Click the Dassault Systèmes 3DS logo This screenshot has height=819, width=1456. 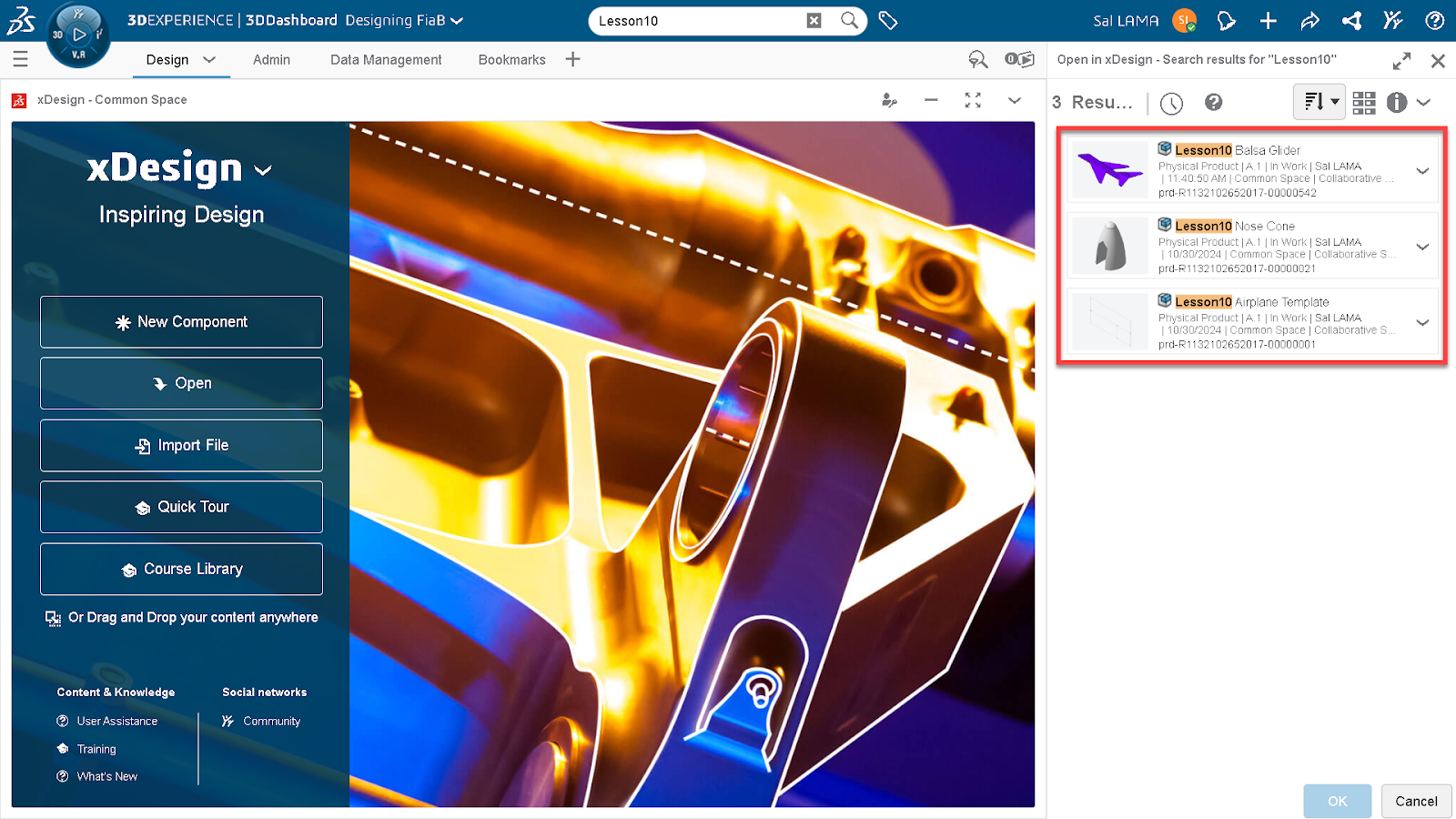pos(21,20)
